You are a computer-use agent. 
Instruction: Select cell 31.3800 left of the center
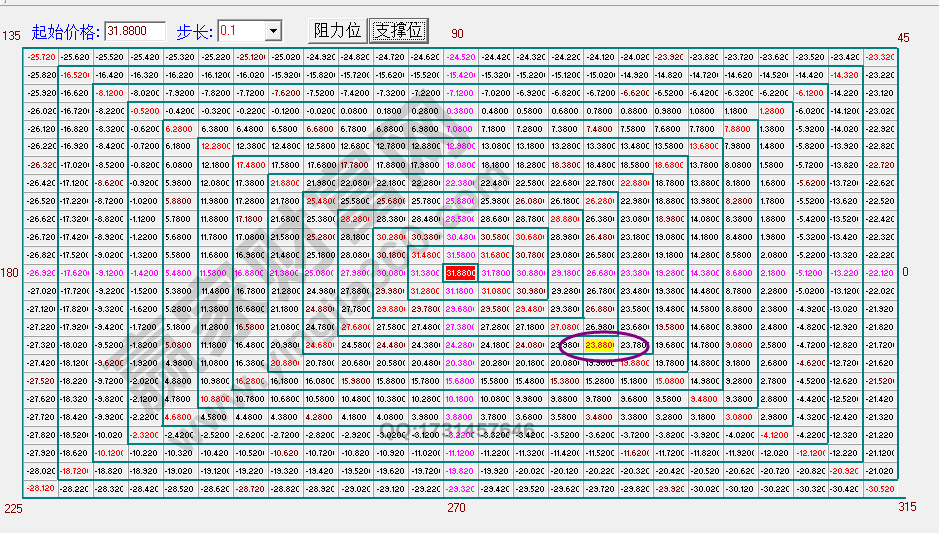coord(426,272)
